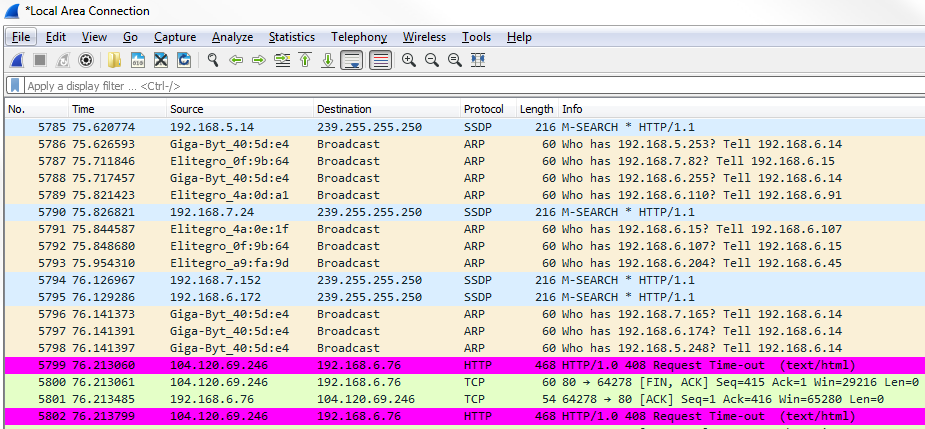Sort packets by the Protocol column header
This screenshot has width=925, height=429.
[483, 109]
